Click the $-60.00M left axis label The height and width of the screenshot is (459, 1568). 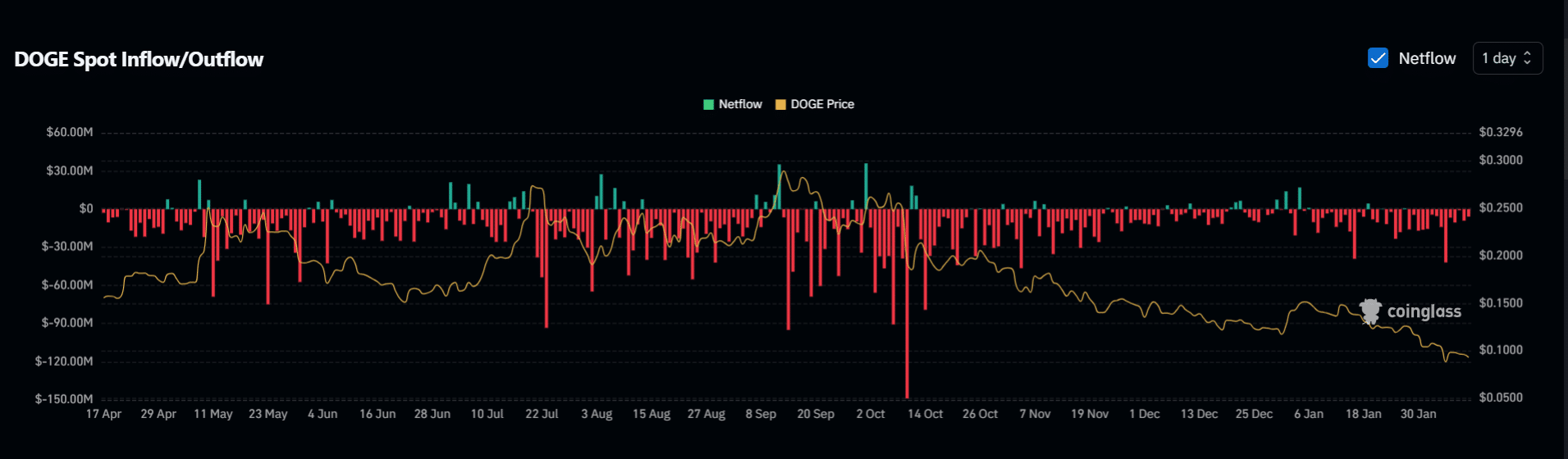pos(67,284)
